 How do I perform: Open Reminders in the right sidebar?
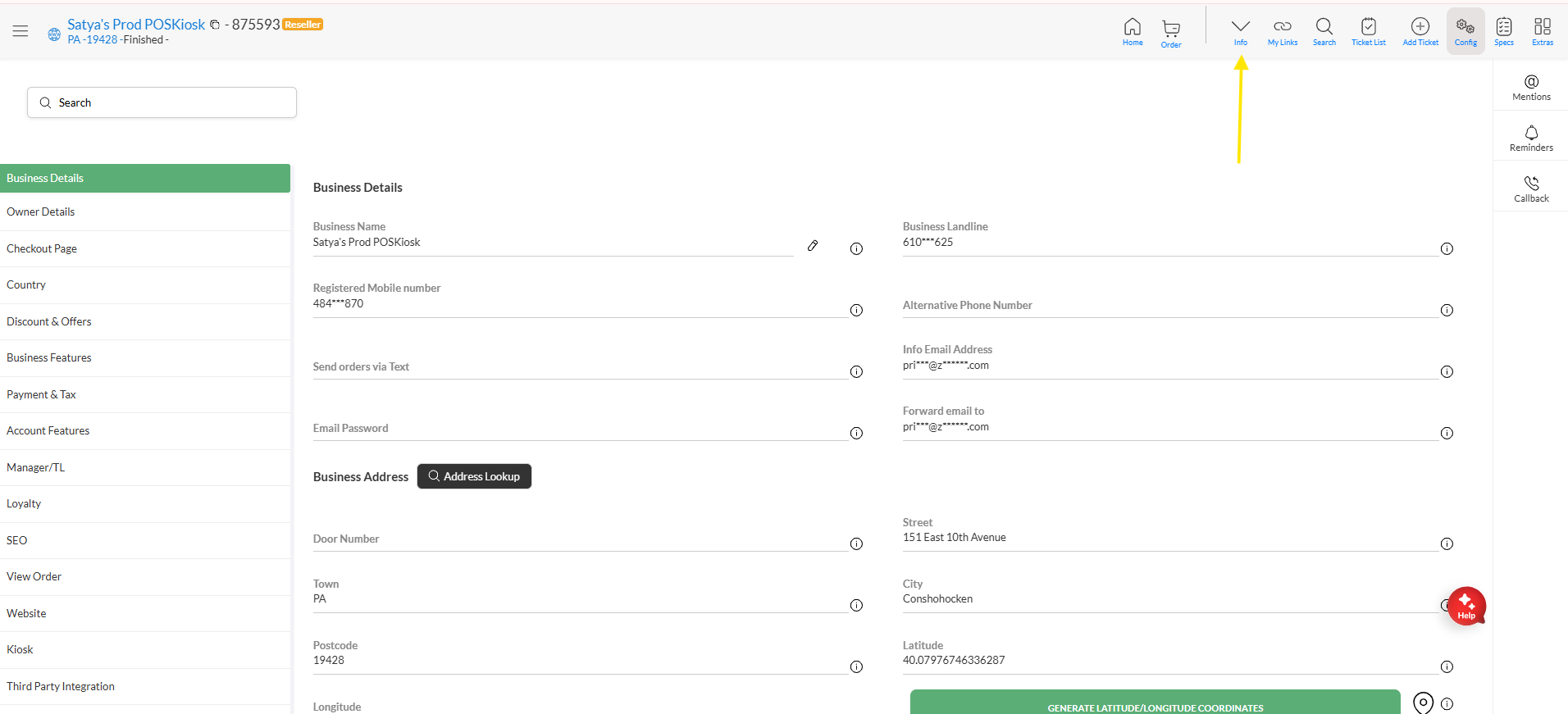pos(1531,138)
